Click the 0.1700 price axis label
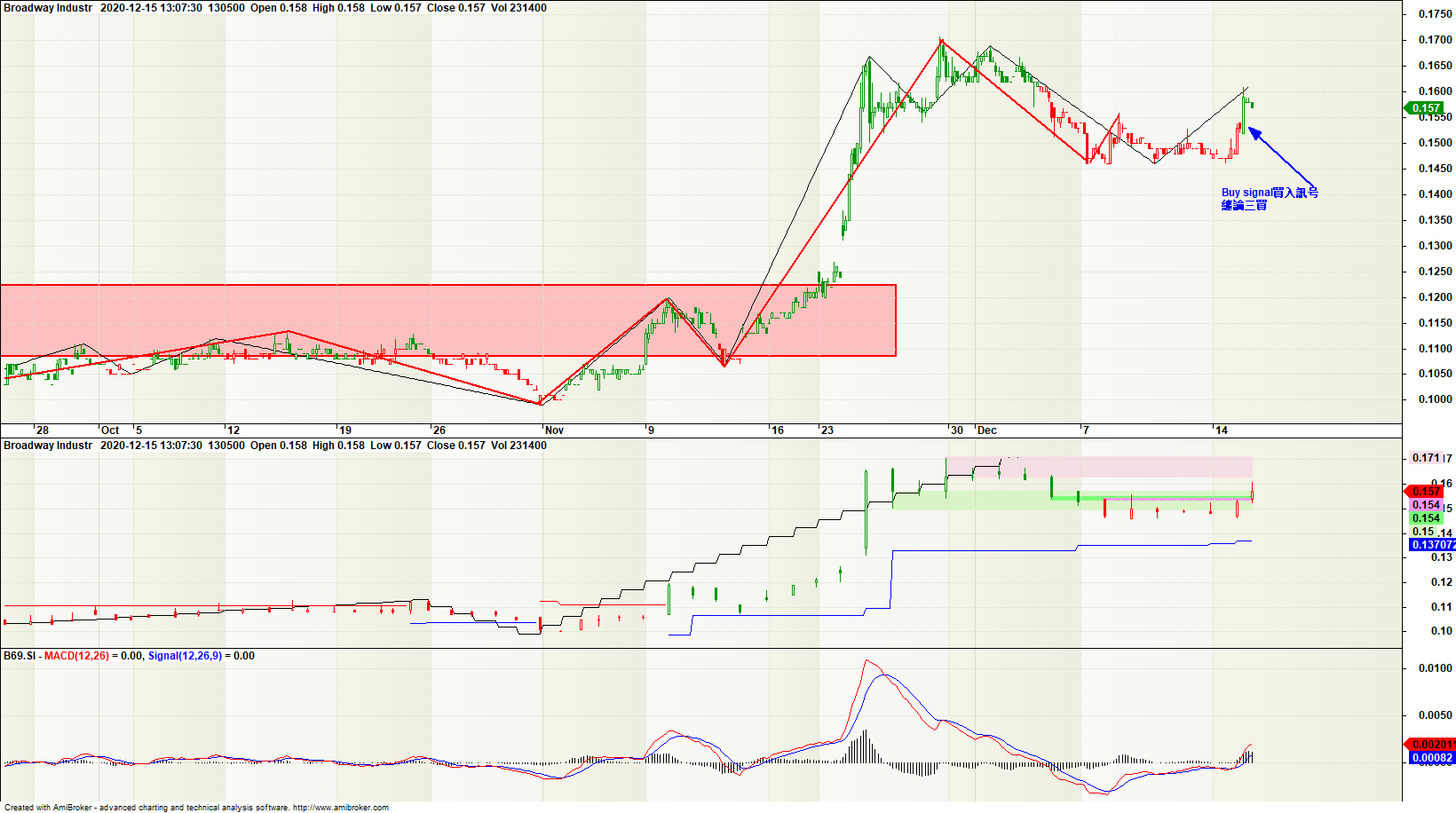The width and height of the screenshot is (1456, 813). click(1436, 40)
